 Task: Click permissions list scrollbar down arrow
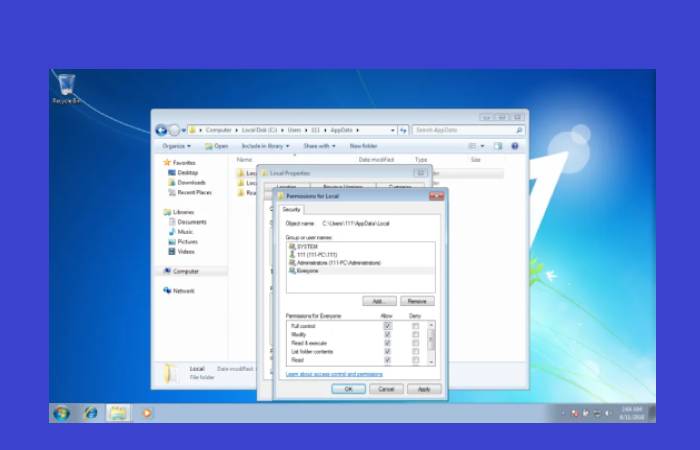point(431,362)
